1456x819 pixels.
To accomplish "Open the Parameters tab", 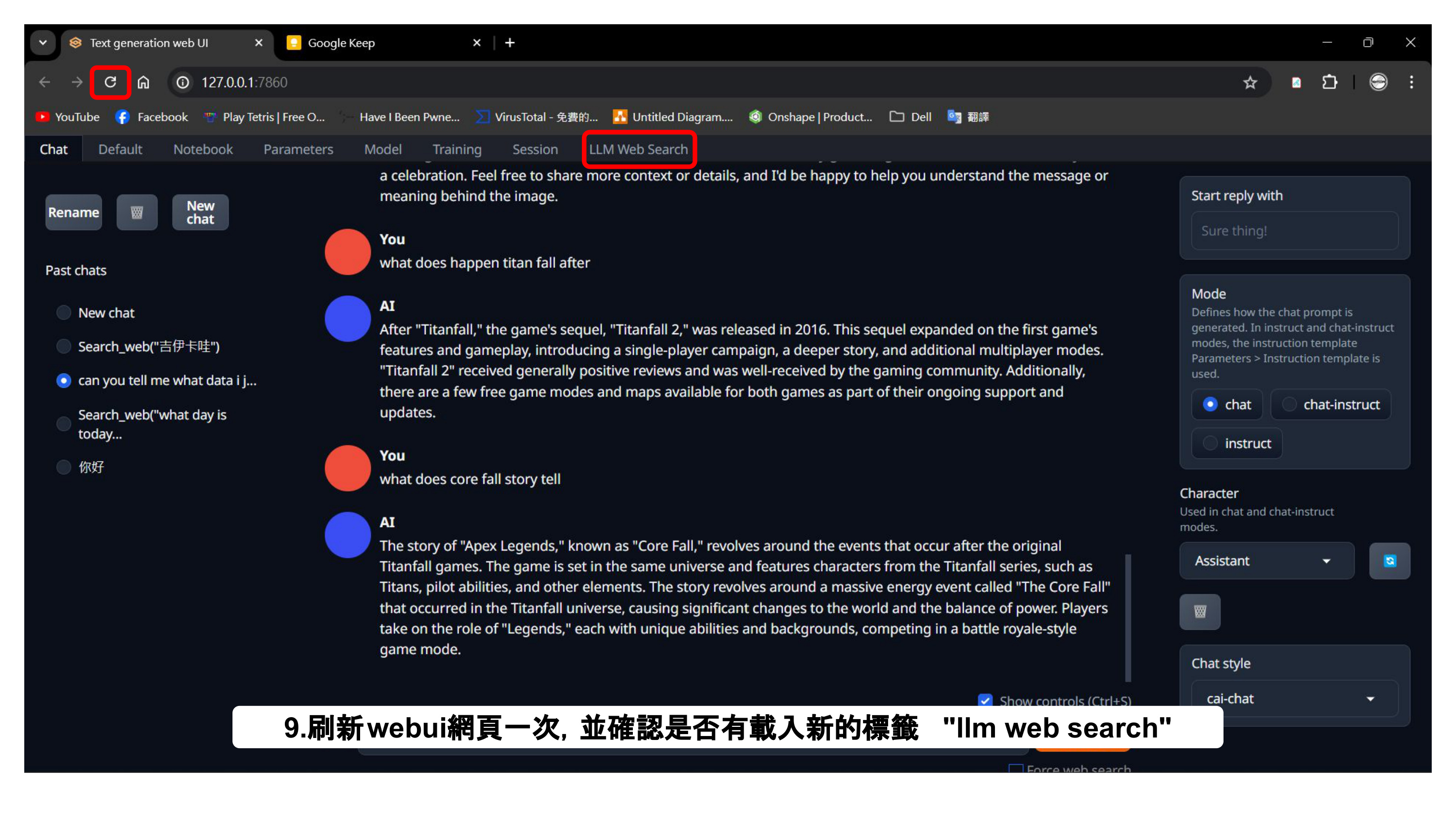I will (x=298, y=149).
